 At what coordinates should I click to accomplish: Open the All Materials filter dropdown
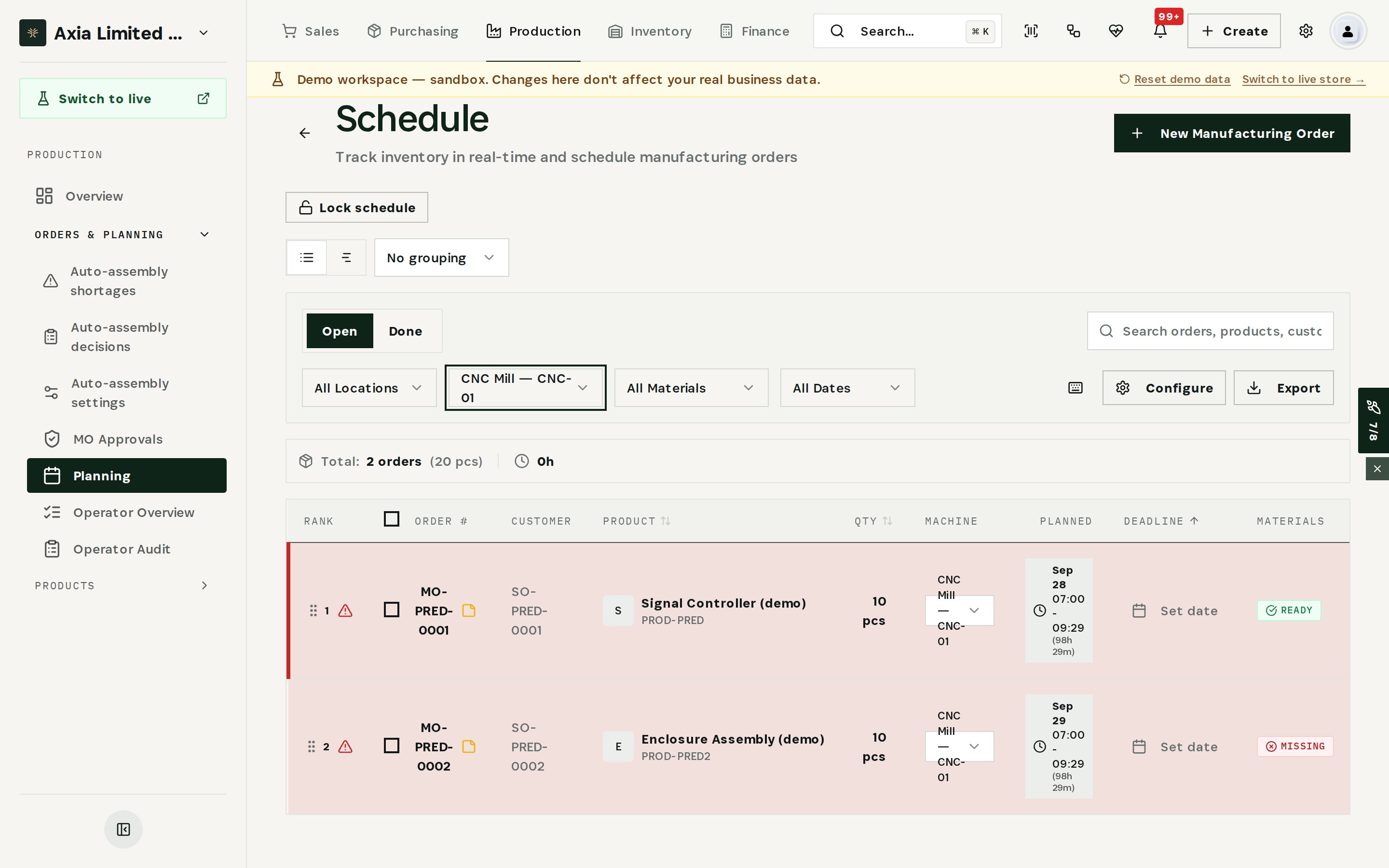pos(691,388)
